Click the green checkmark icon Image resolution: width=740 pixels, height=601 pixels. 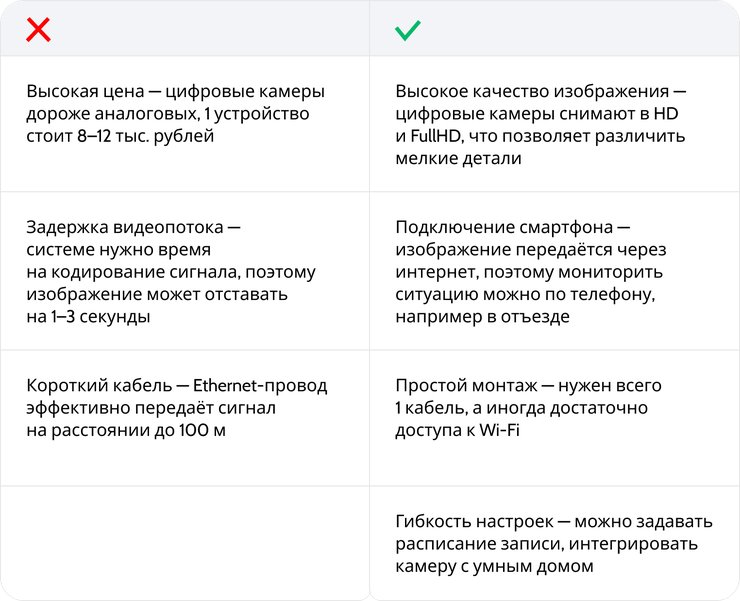[x=407, y=30]
